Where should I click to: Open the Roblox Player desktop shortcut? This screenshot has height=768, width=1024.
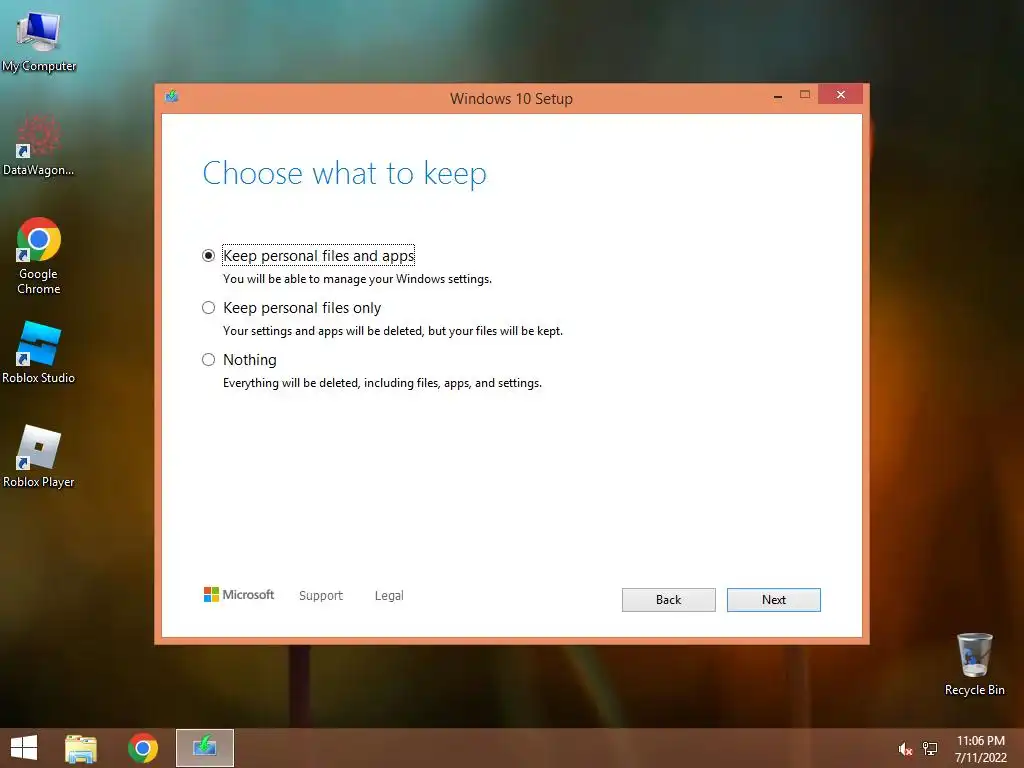coord(39,456)
